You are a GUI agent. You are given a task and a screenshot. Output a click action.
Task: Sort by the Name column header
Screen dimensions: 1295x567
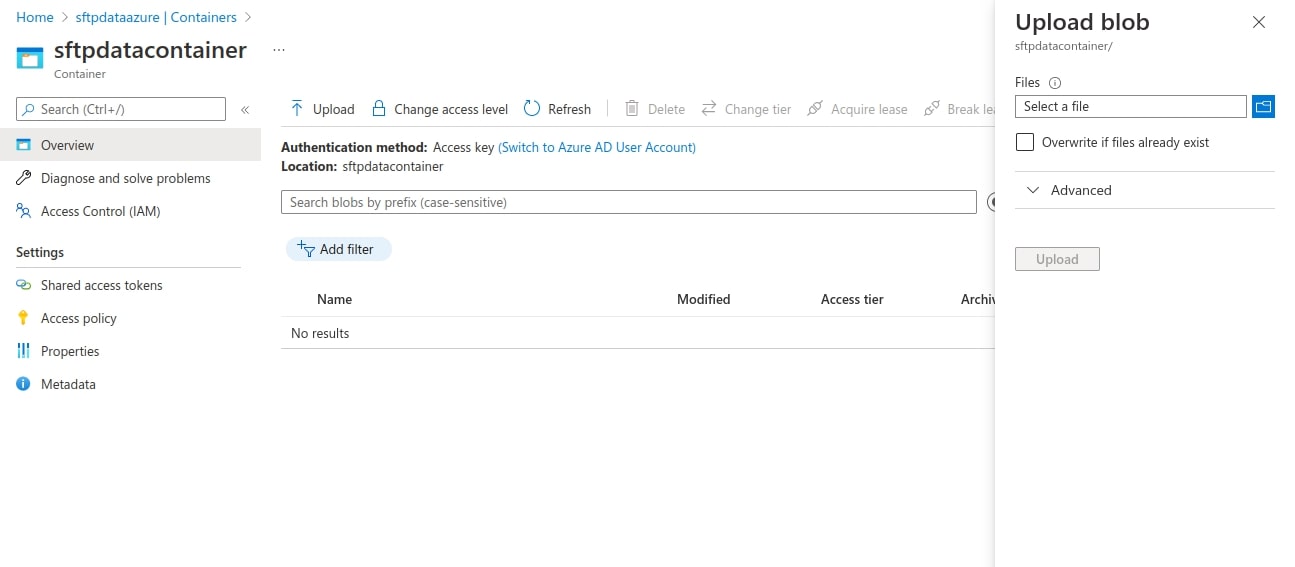334,299
